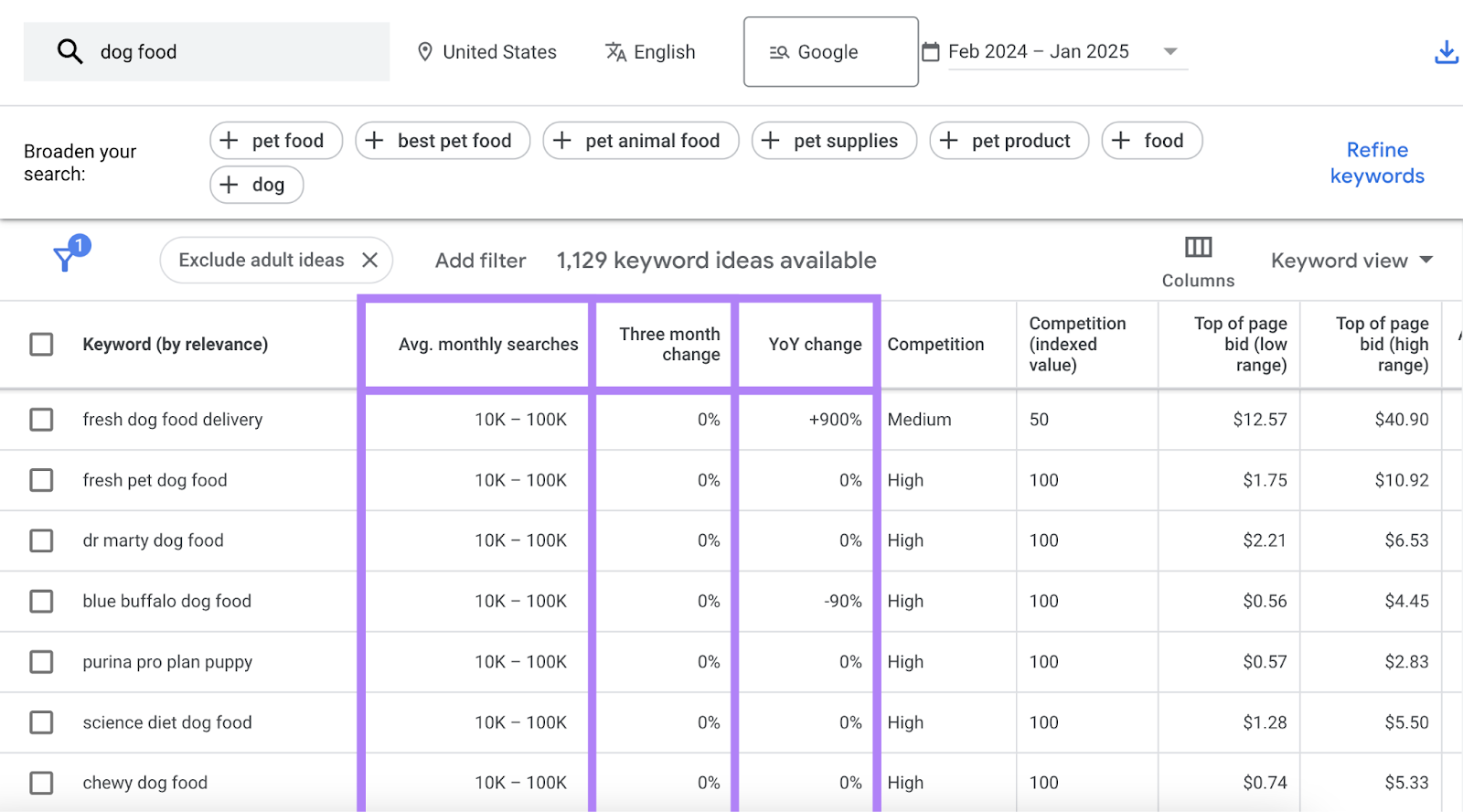Click plus icon on food chip
The image size is (1463, 812).
(x=1121, y=141)
